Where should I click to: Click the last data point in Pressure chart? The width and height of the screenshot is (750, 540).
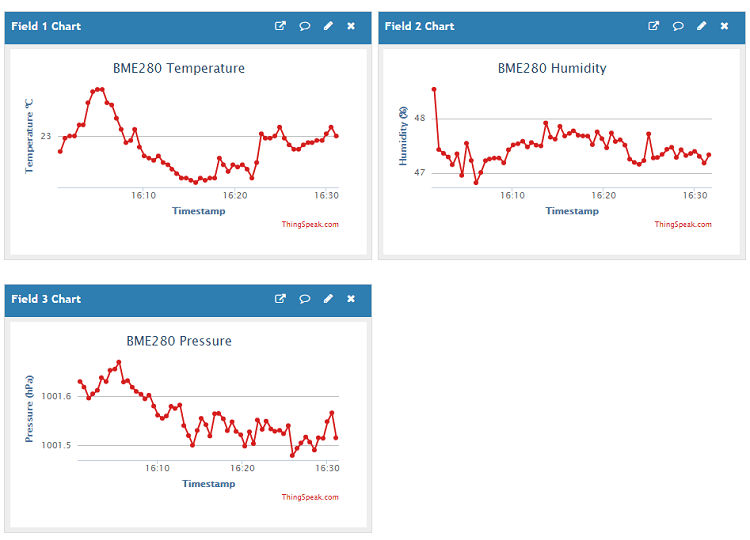click(x=336, y=438)
